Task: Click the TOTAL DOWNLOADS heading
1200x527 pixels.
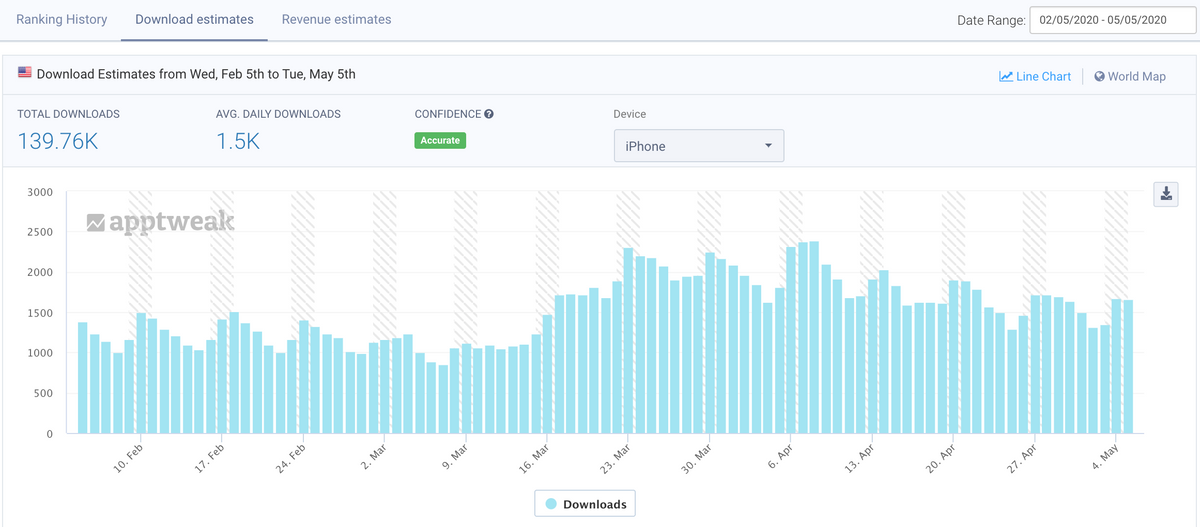Action: click(x=68, y=114)
